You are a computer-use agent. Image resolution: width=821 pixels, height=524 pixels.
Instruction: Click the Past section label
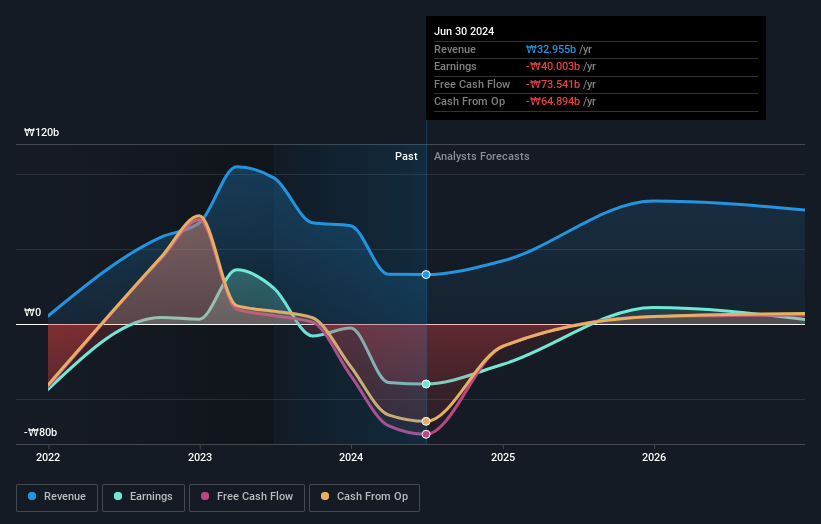pyautogui.click(x=406, y=157)
